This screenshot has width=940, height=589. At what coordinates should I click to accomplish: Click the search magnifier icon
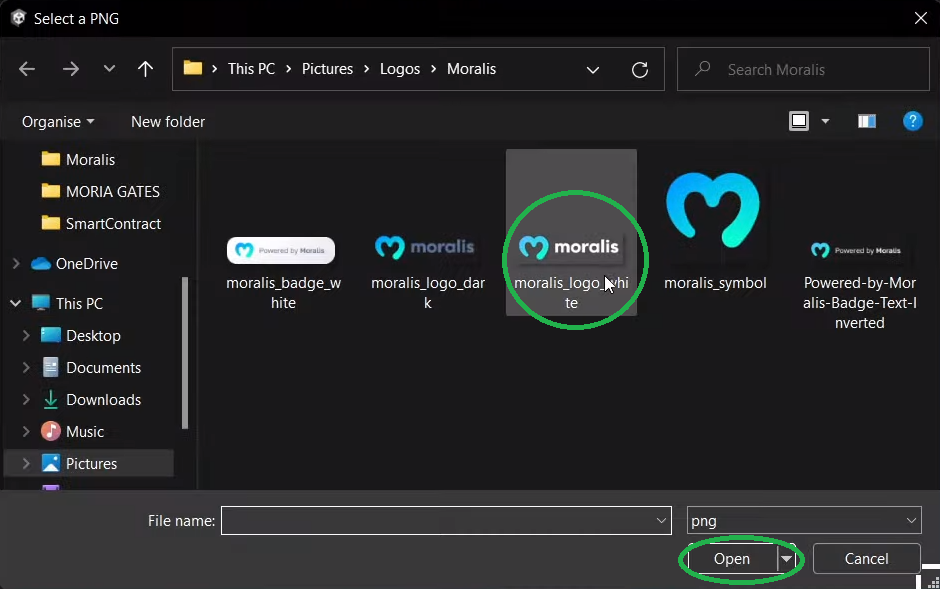(x=703, y=69)
